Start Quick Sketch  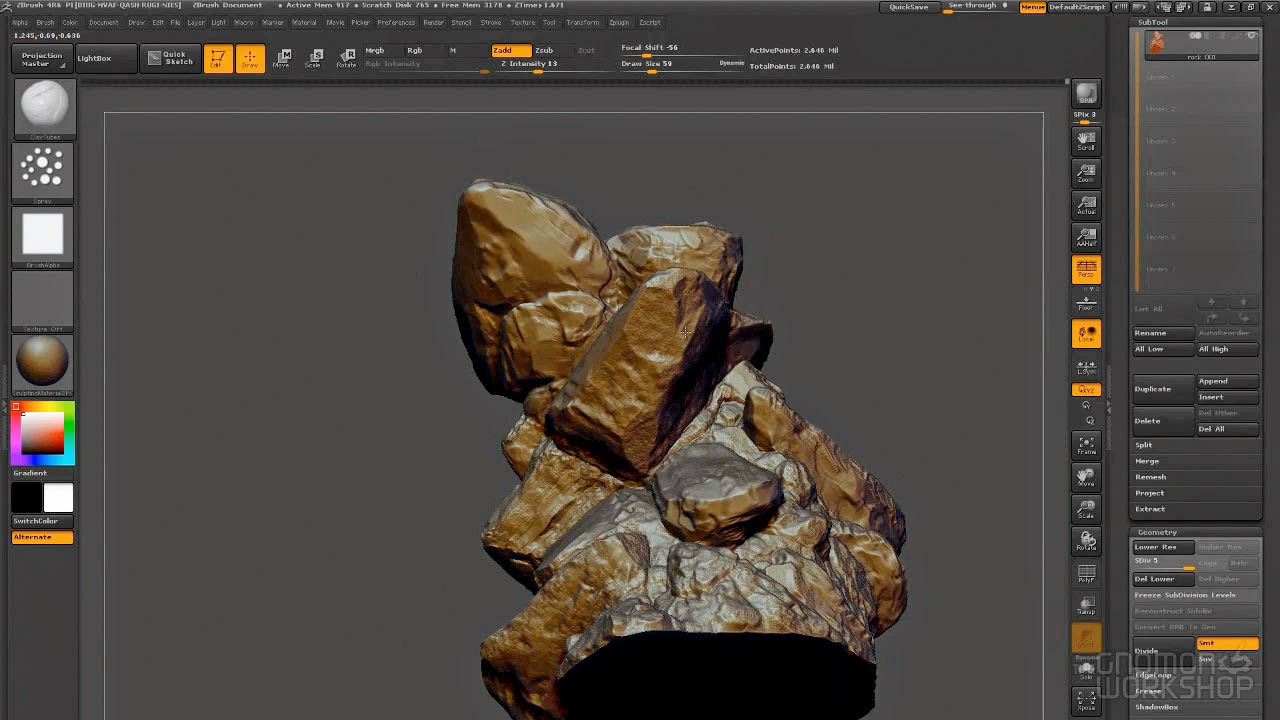point(169,59)
